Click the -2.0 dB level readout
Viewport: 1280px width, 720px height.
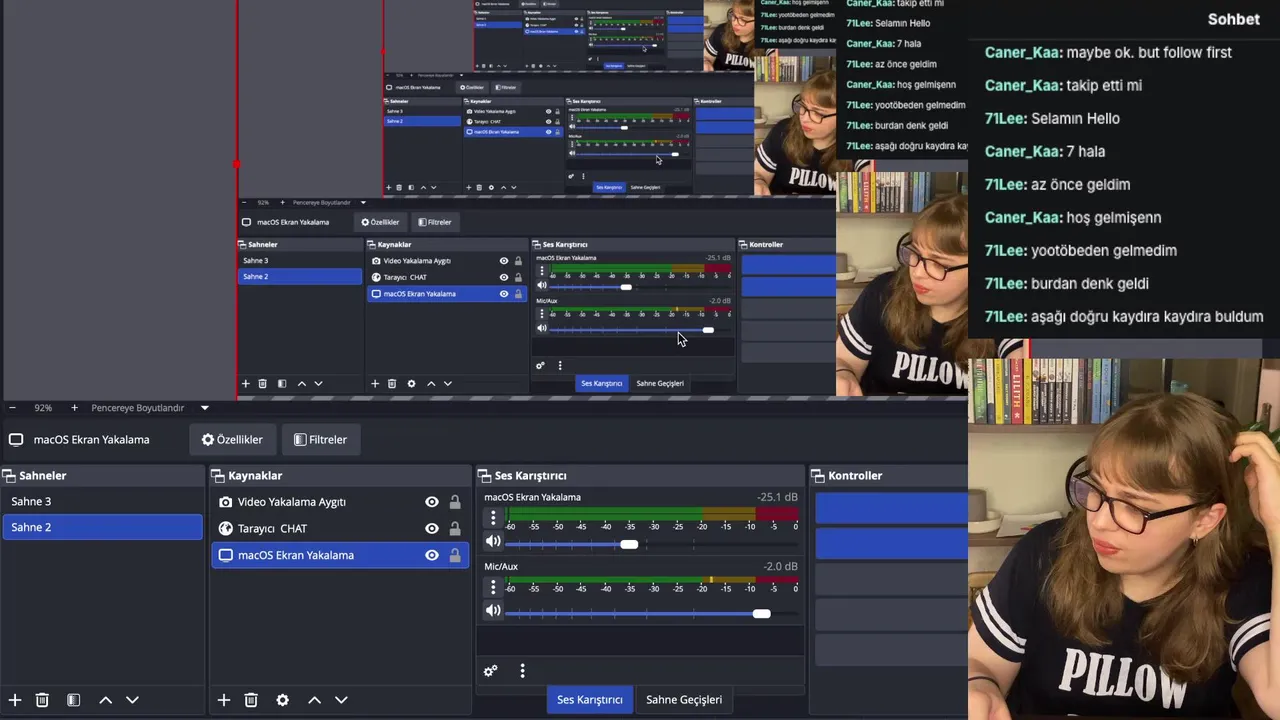click(x=781, y=566)
